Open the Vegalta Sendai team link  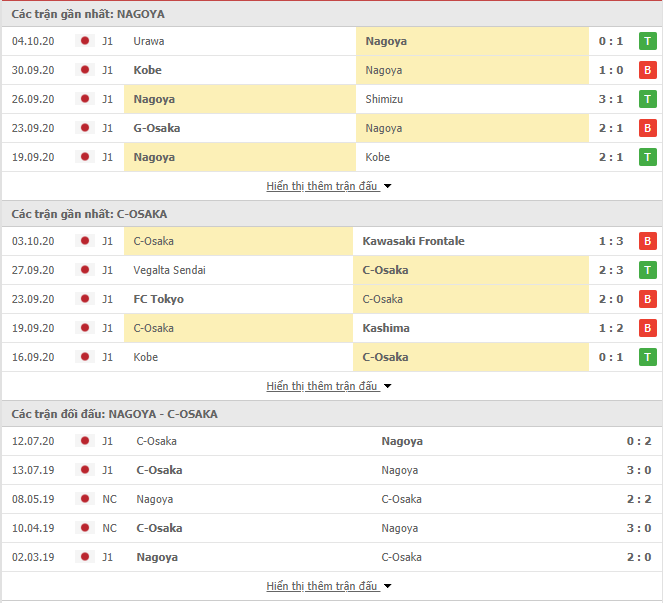point(169,270)
